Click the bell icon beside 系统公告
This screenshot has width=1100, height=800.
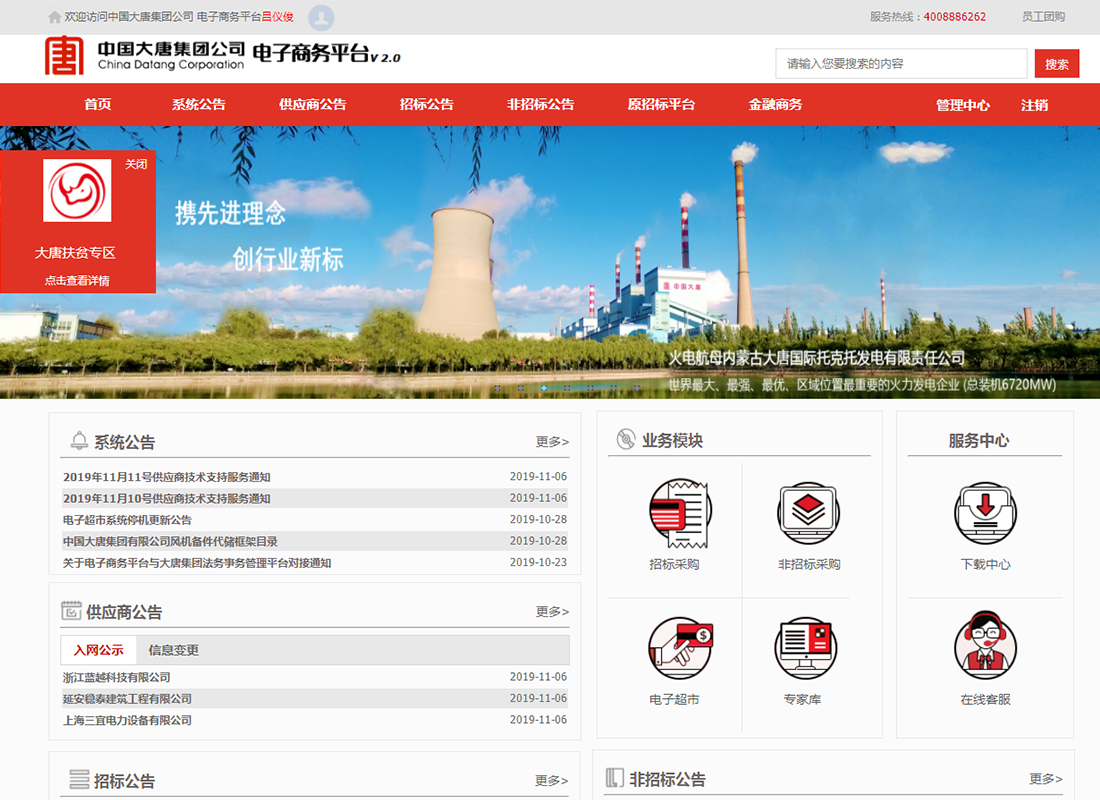[x=79, y=441]
